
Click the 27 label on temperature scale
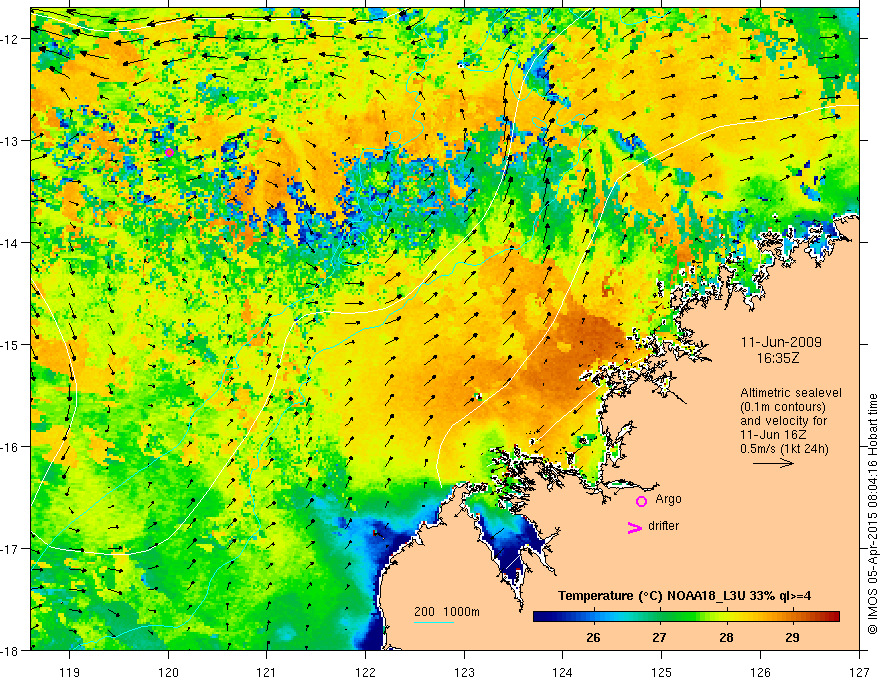[x=659, y=637]
